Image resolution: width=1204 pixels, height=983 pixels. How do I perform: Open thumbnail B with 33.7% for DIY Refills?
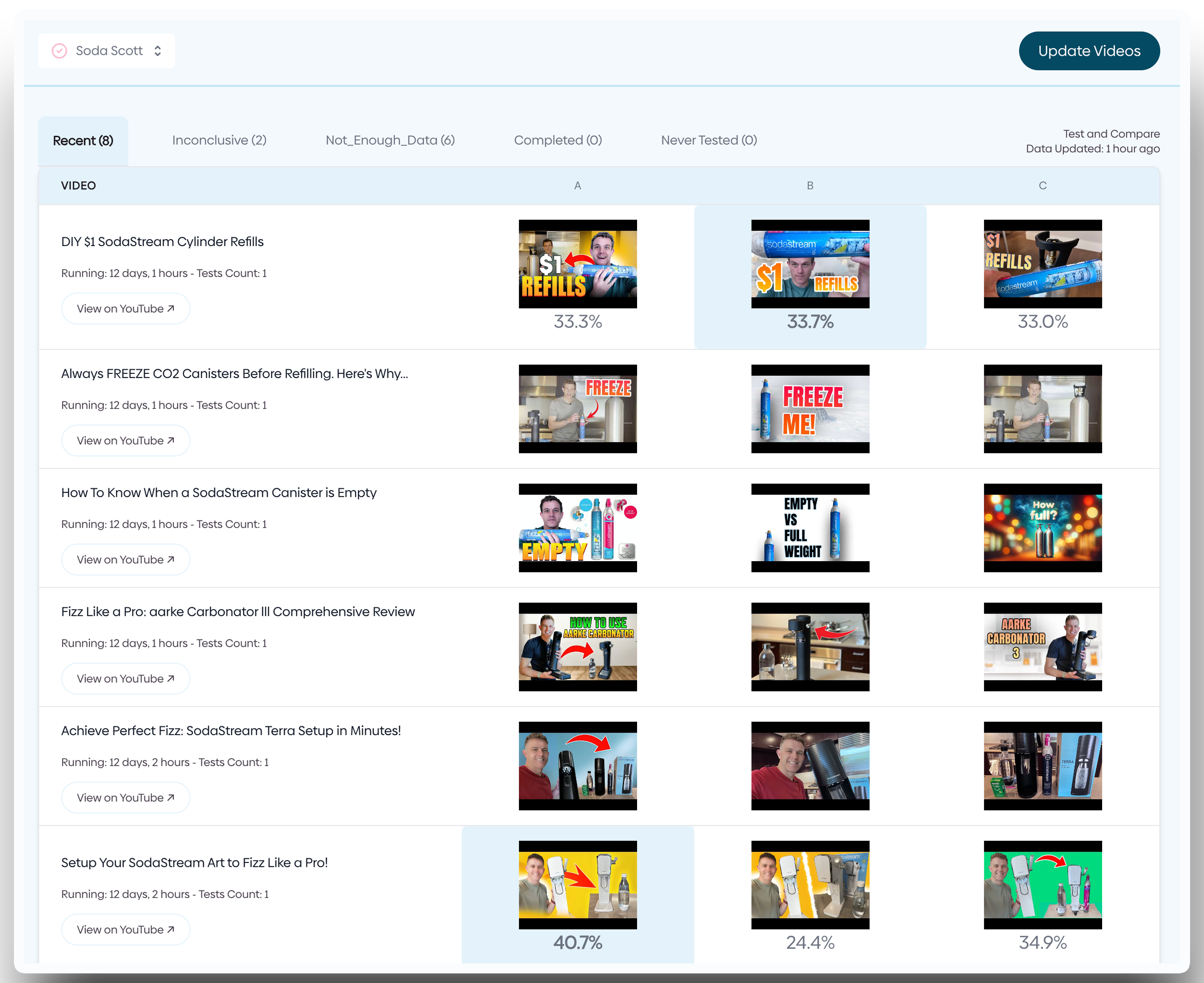(810, 264)
